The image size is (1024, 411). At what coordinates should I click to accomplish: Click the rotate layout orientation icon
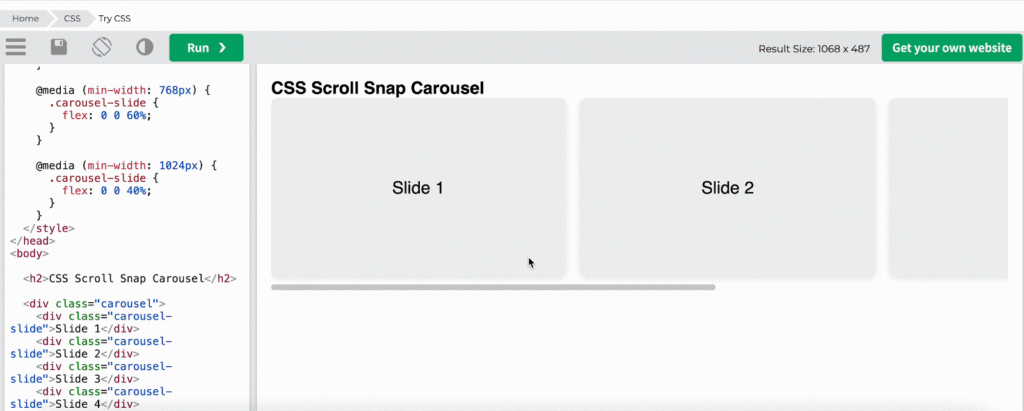pos(101,47)
